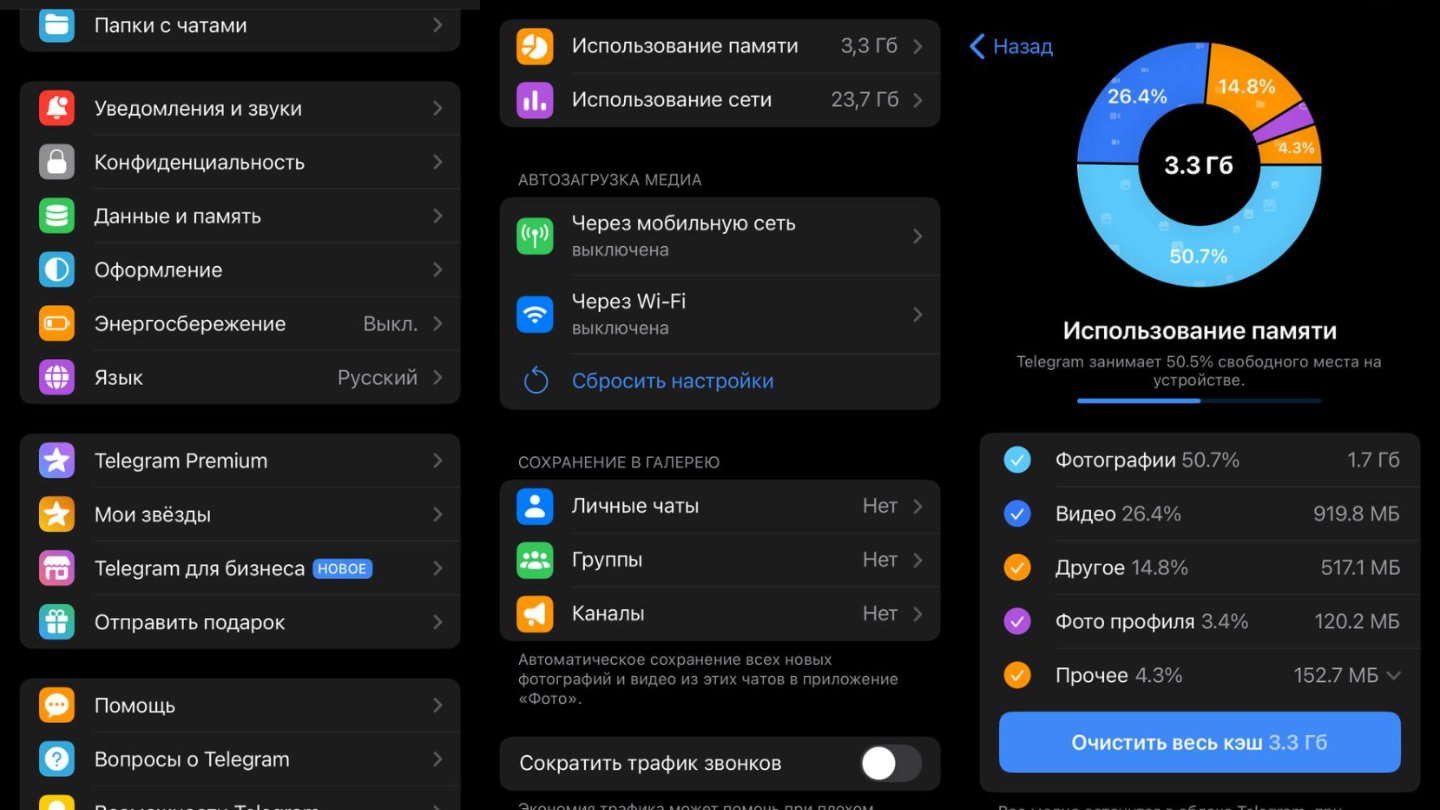This screenshot has width=1440, height=810.
Task: Tap the 50.7% light blue chart segment
Action: 1198,256
